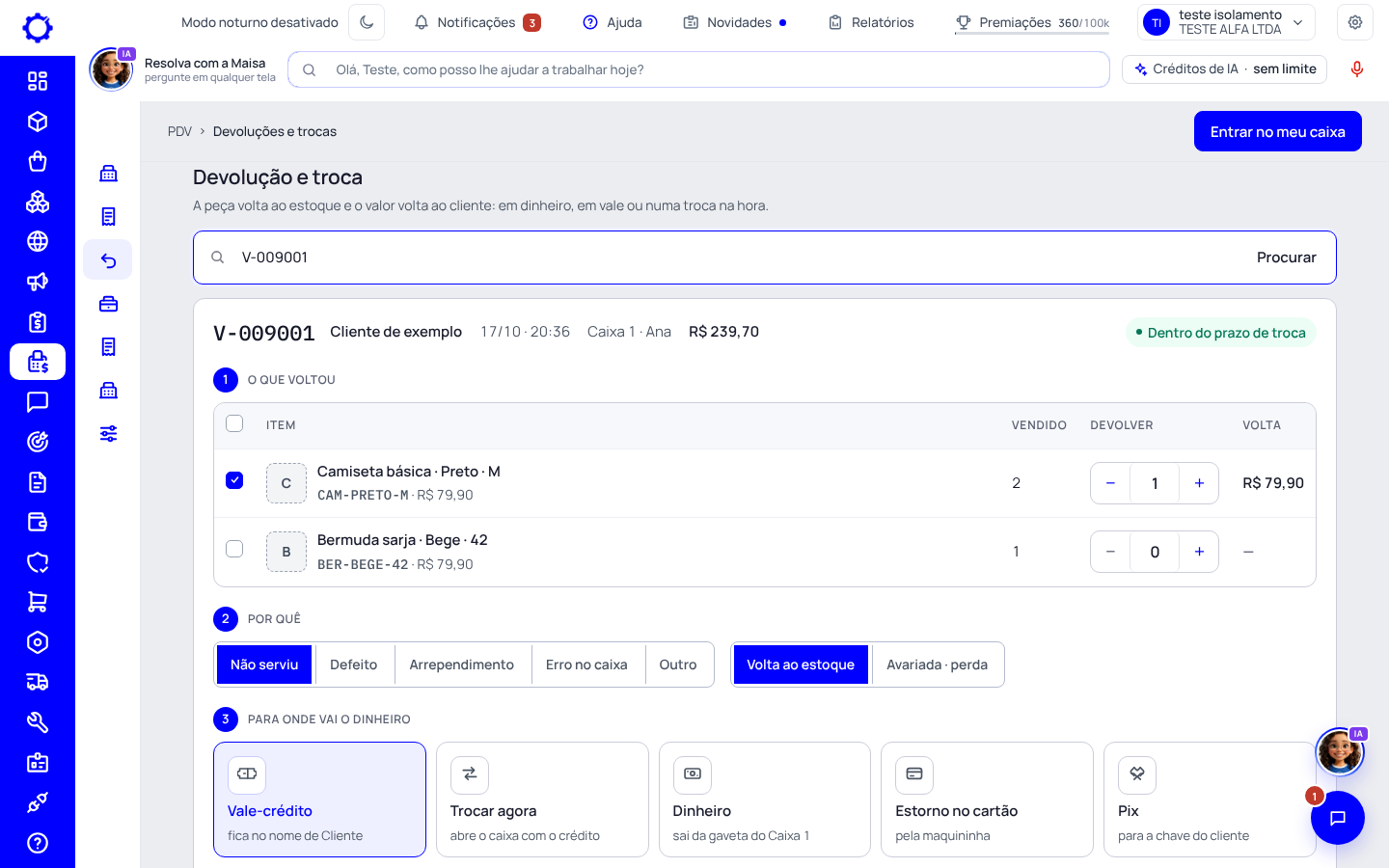Click the Entrar no meu caixa button
The image size is (1389, 868).
1278,131
